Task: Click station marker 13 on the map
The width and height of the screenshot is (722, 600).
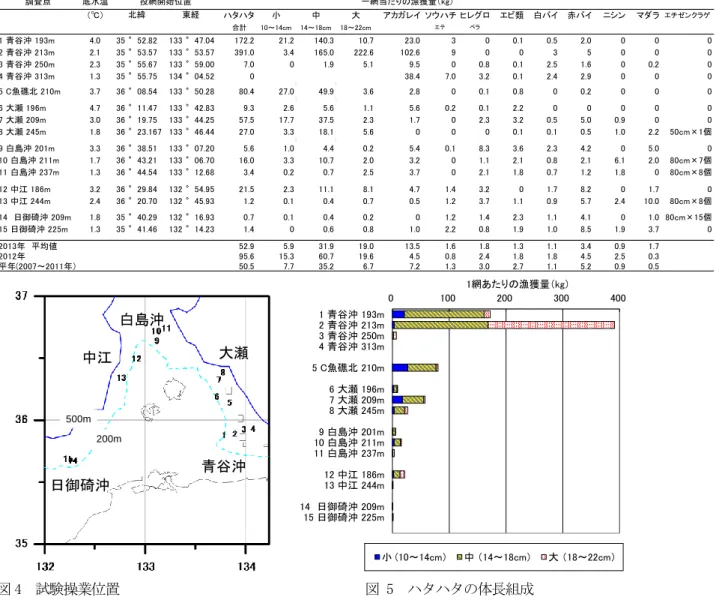Action: click(121, 378)
